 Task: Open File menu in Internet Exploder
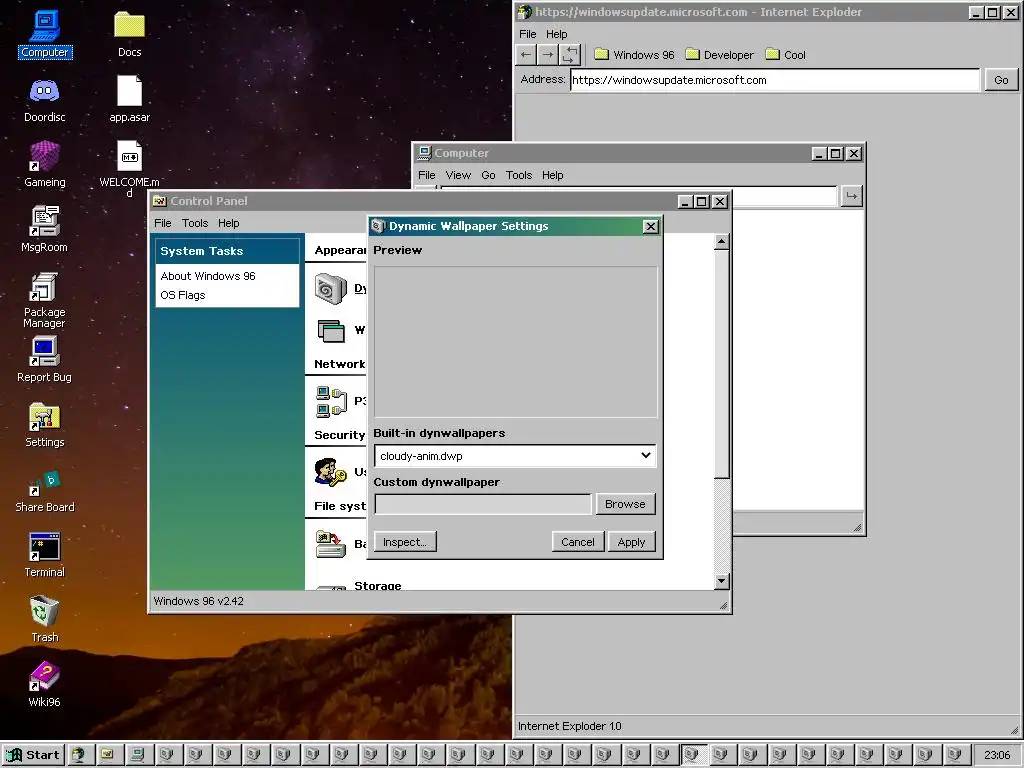pos(528,34)
